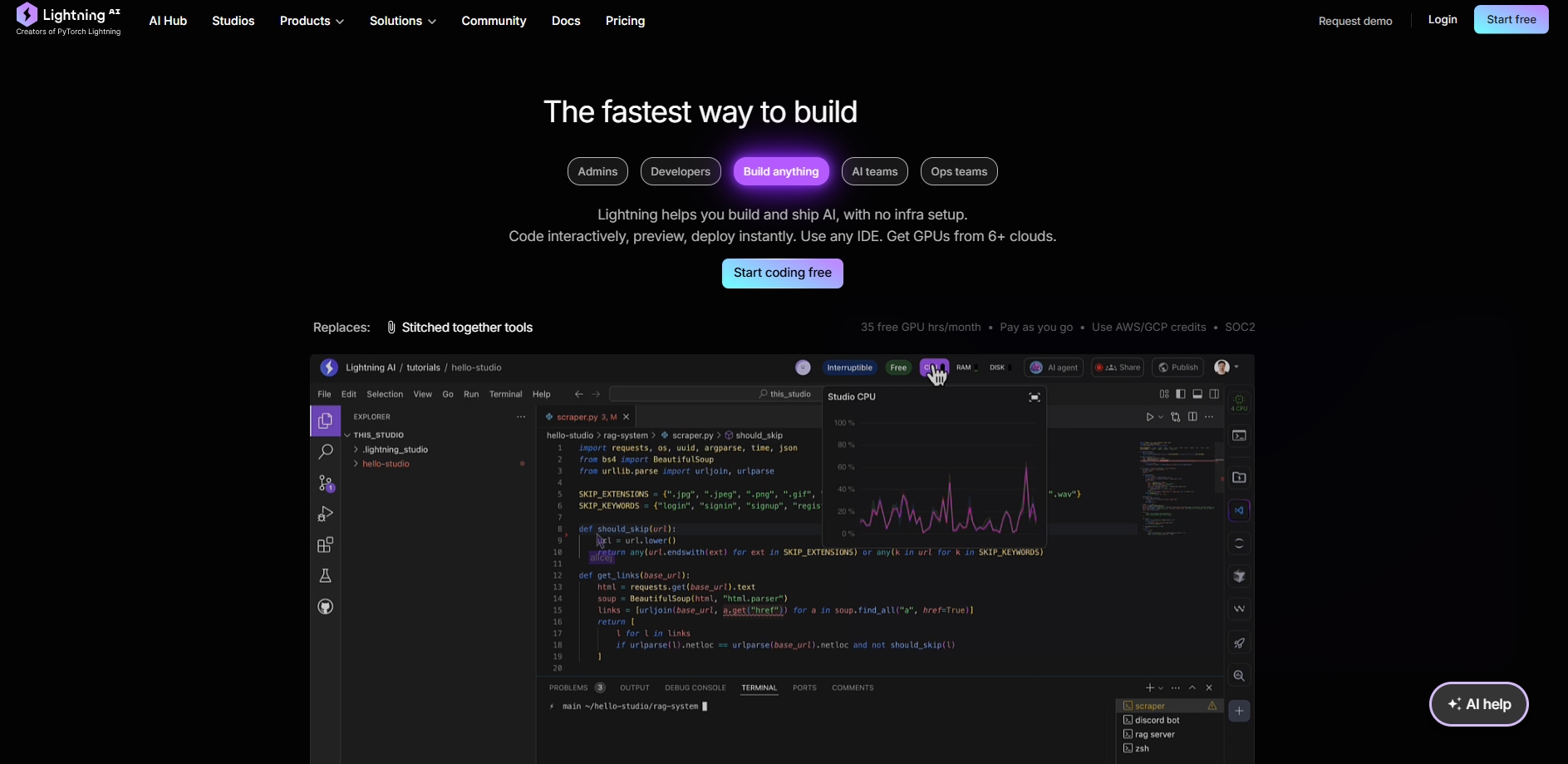Select the Admins audience pill
Viewport: 1568px width, 764px height.
coord(597,171)
